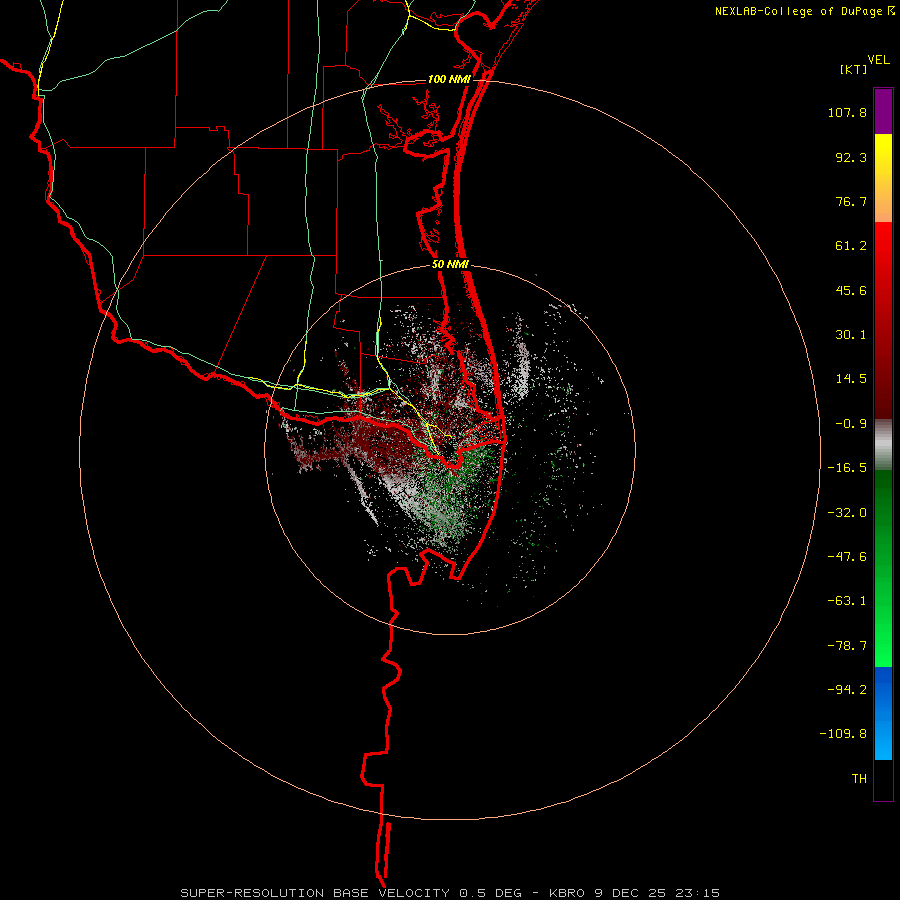900x900 pixels.
Task: Click the [KT] units label
Action: (x=854, y=69)
